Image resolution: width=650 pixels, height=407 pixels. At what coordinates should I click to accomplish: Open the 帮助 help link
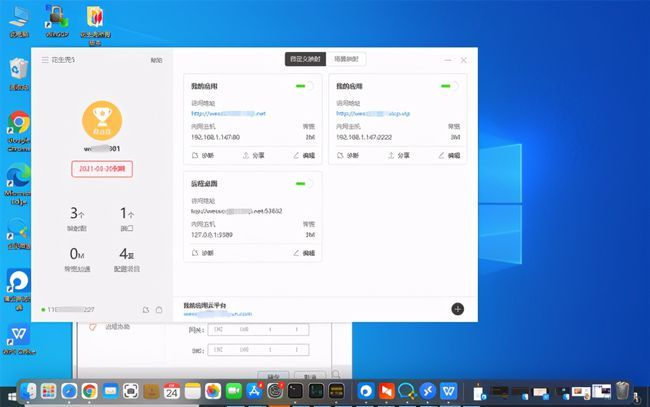tap(156, 61)
